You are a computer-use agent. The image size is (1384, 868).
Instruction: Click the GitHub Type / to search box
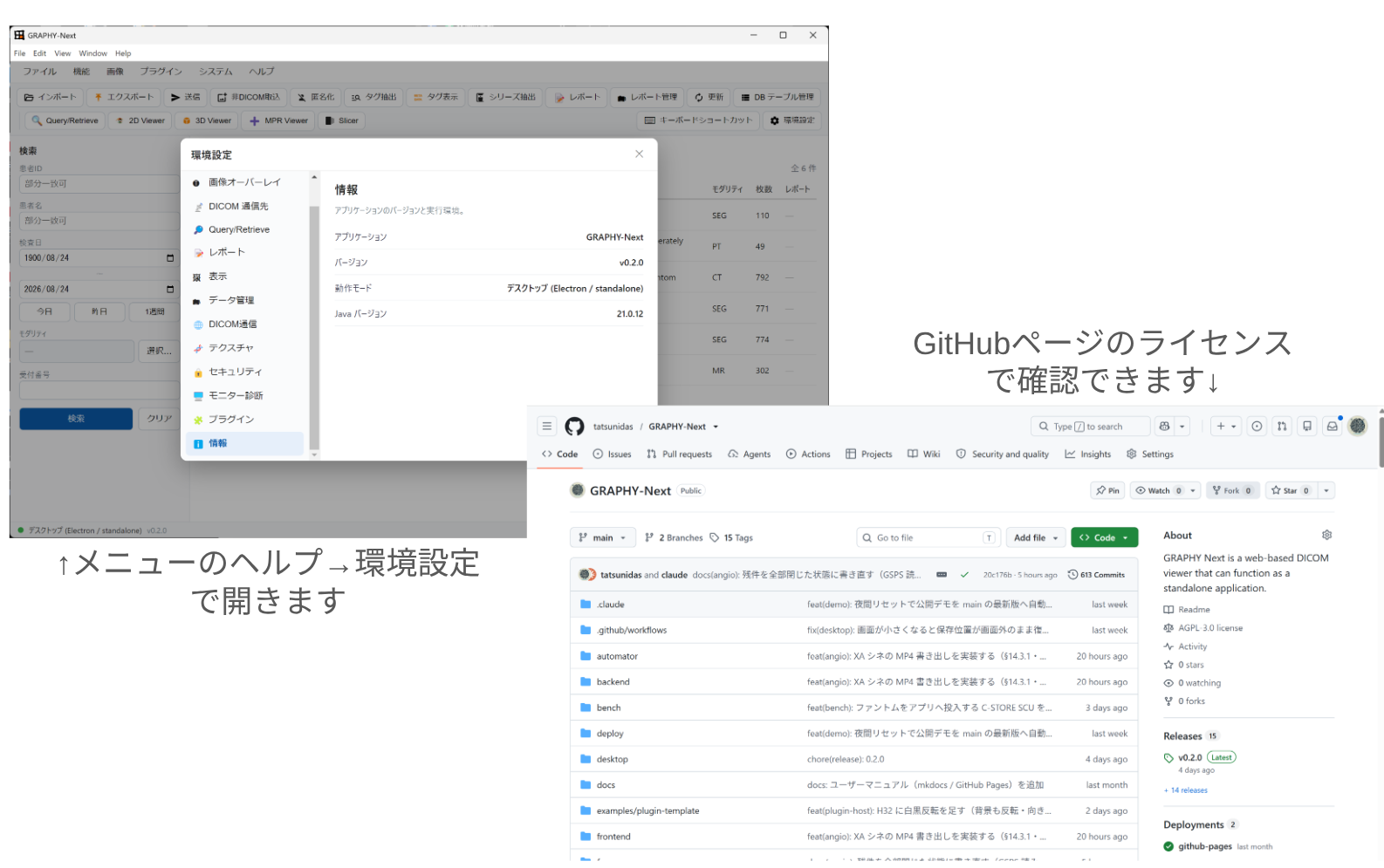pyautogui.click(x=1091, y=427)
